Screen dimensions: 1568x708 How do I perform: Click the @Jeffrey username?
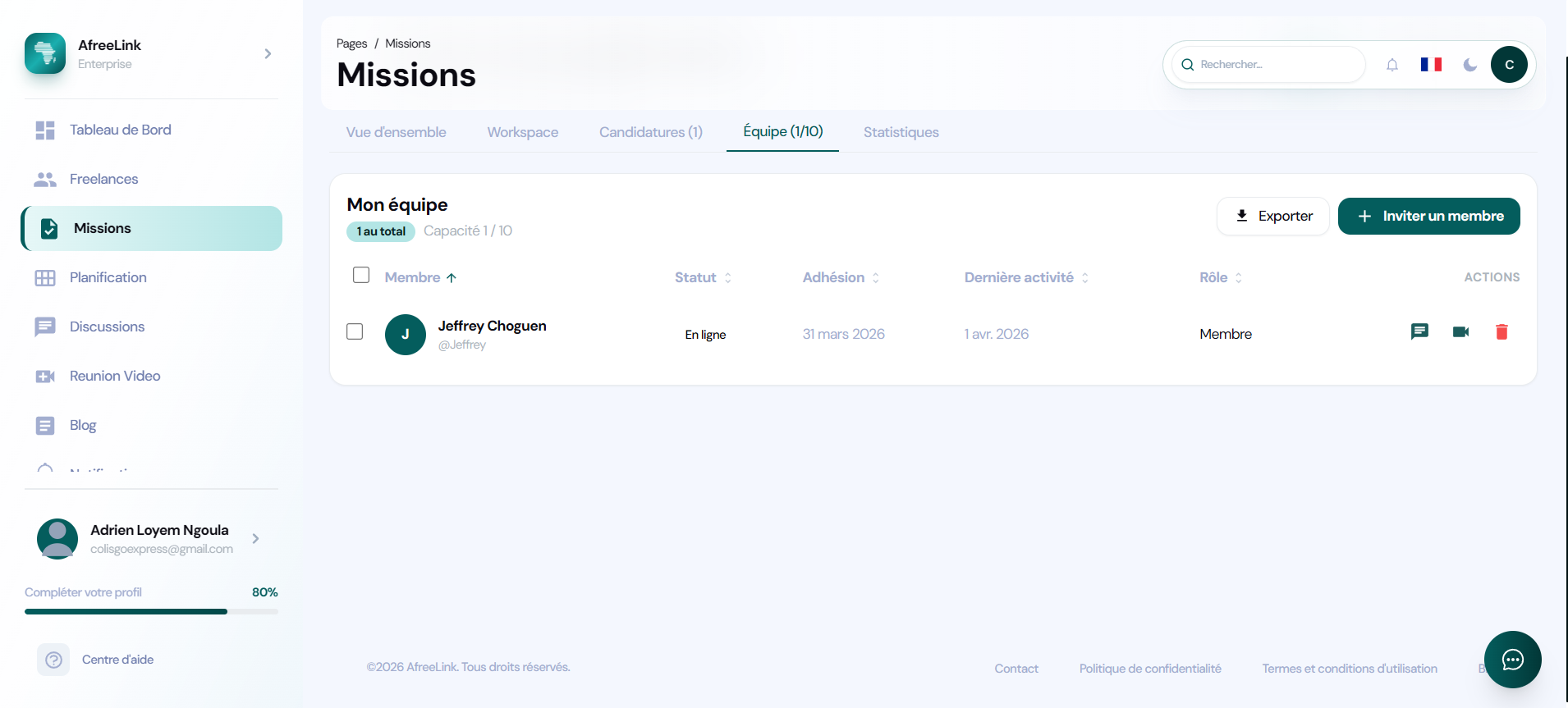462,345
